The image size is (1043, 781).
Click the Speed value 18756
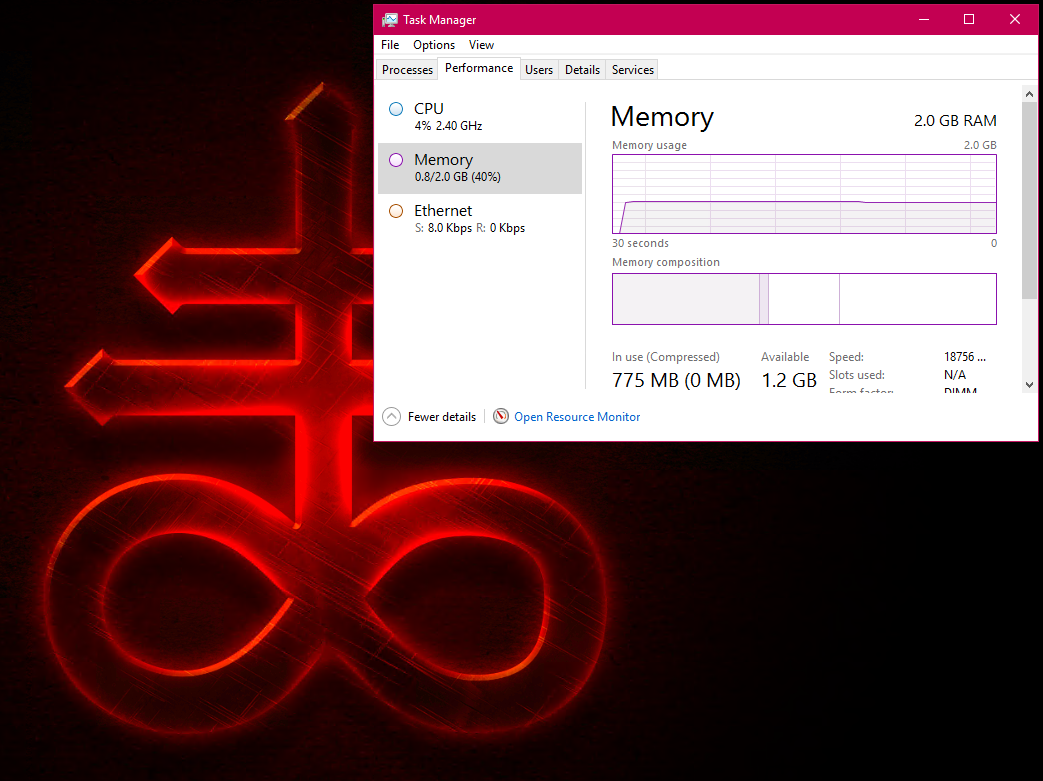(965, 357)
